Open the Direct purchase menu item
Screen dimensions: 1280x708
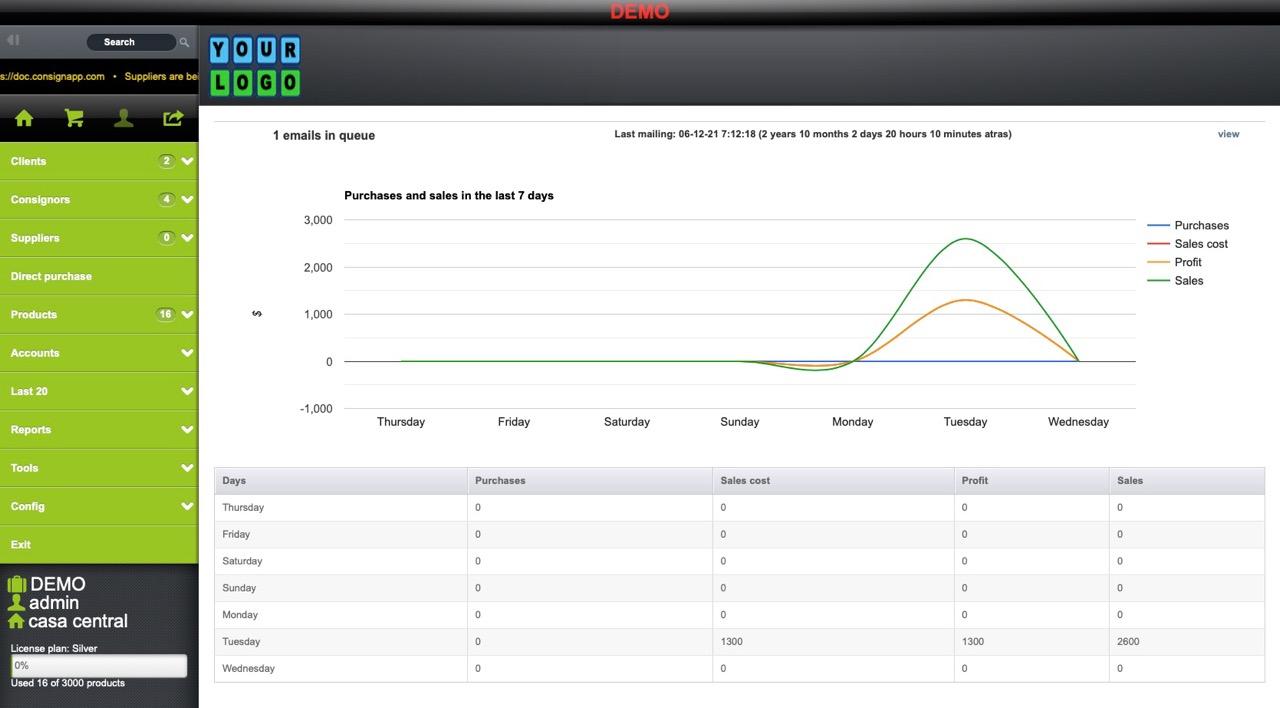(51, 276)
